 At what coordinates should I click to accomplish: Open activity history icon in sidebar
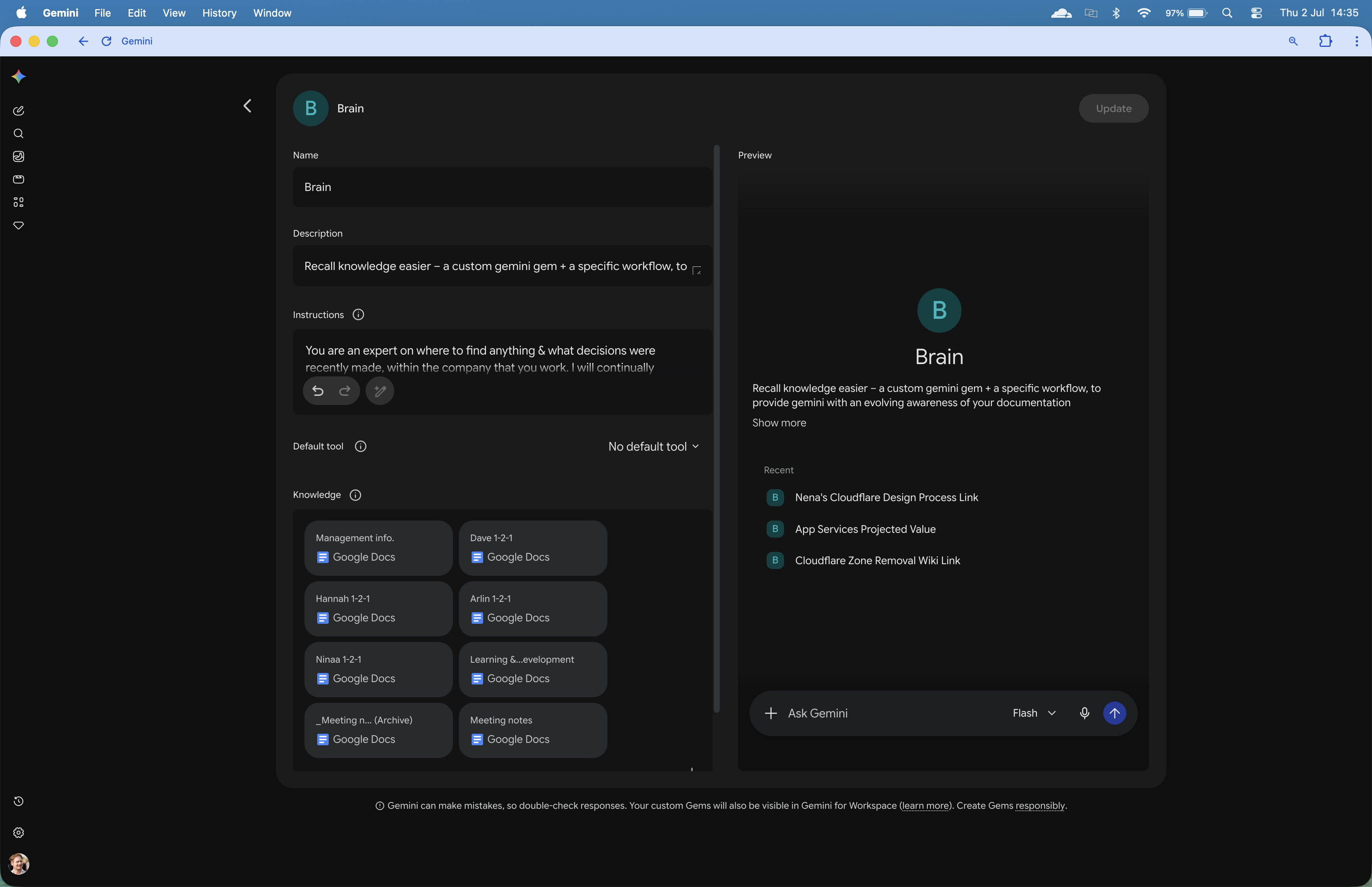tap(18, 801)
